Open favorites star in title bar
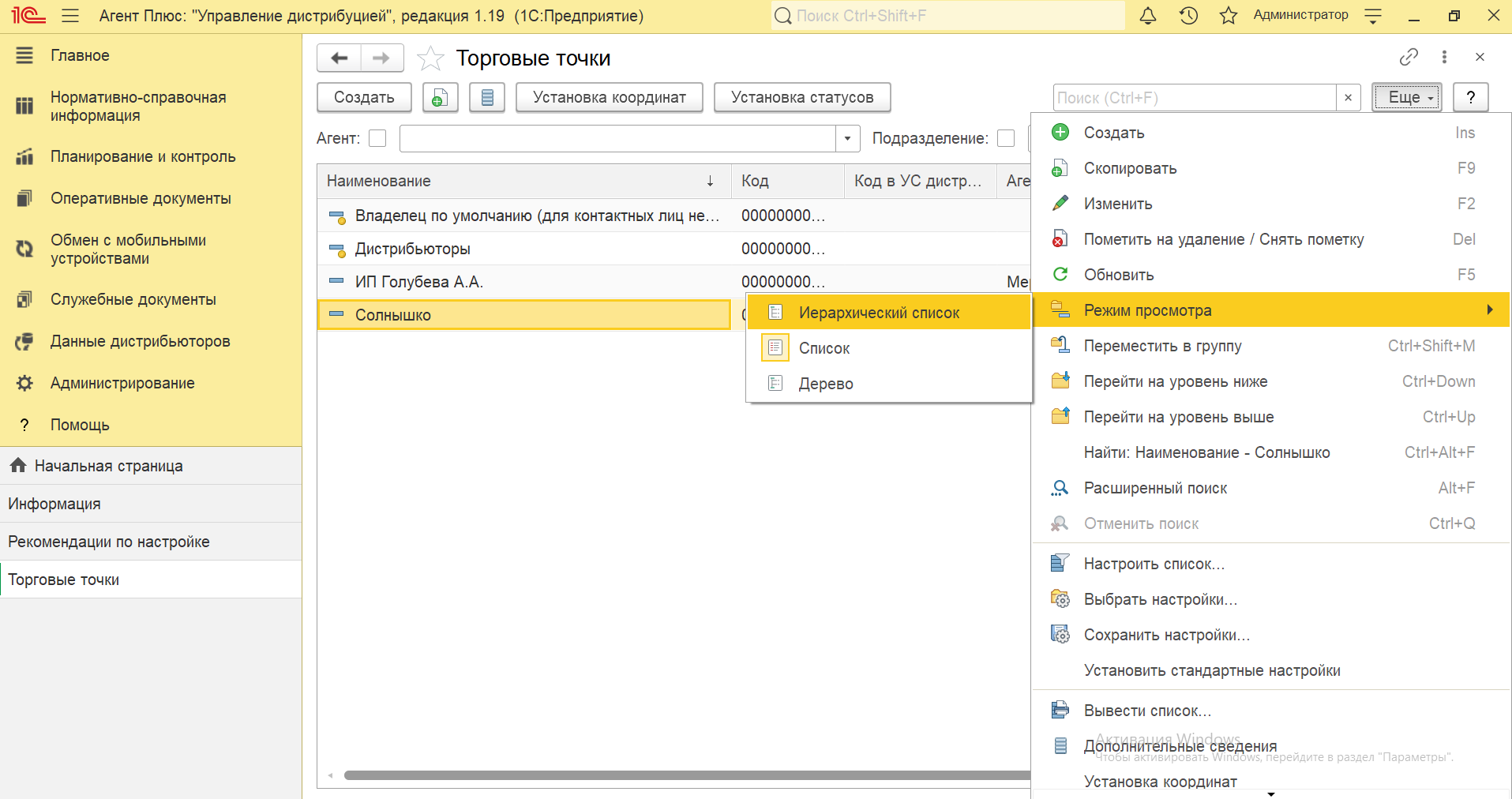 (1228, 15)
